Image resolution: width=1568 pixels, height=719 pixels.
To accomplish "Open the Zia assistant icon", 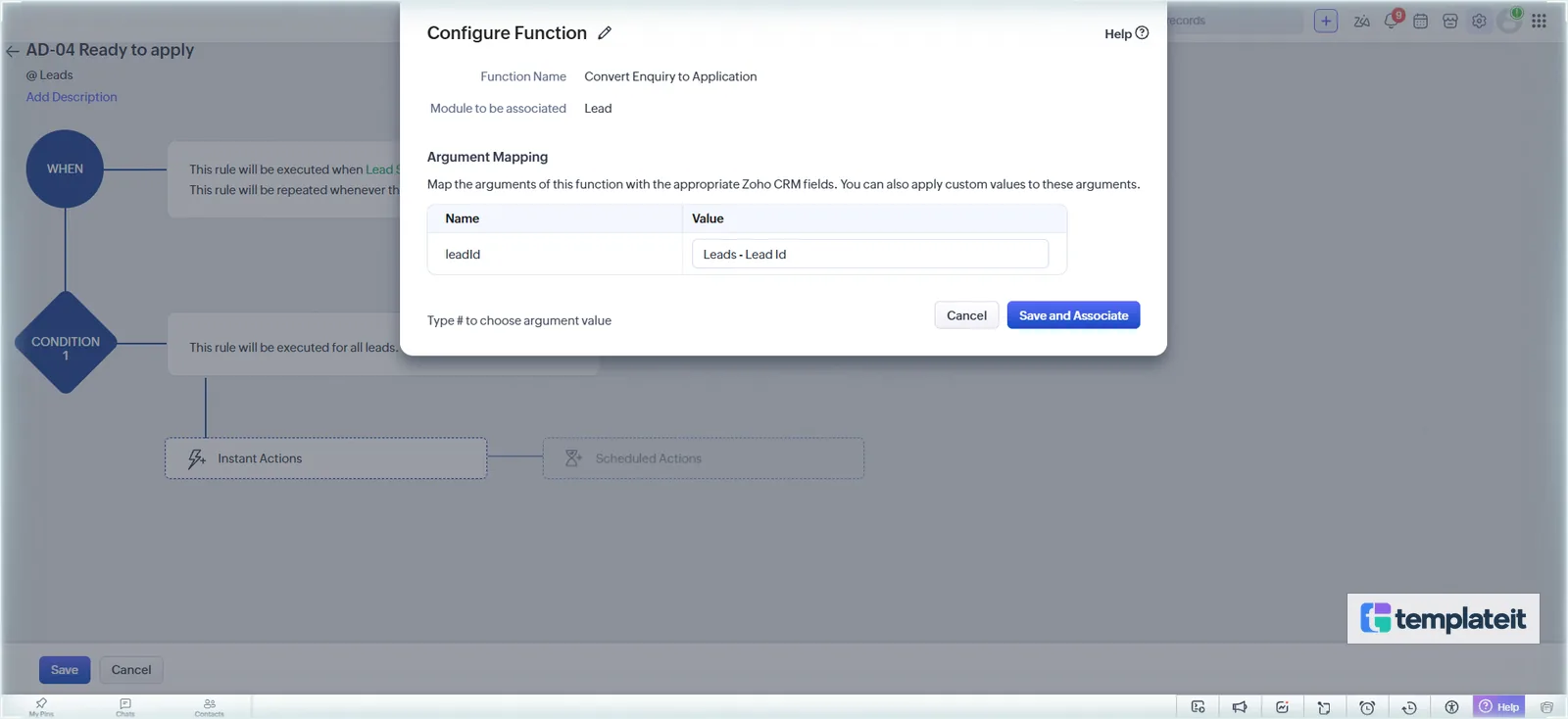I will click(1361, 21).
